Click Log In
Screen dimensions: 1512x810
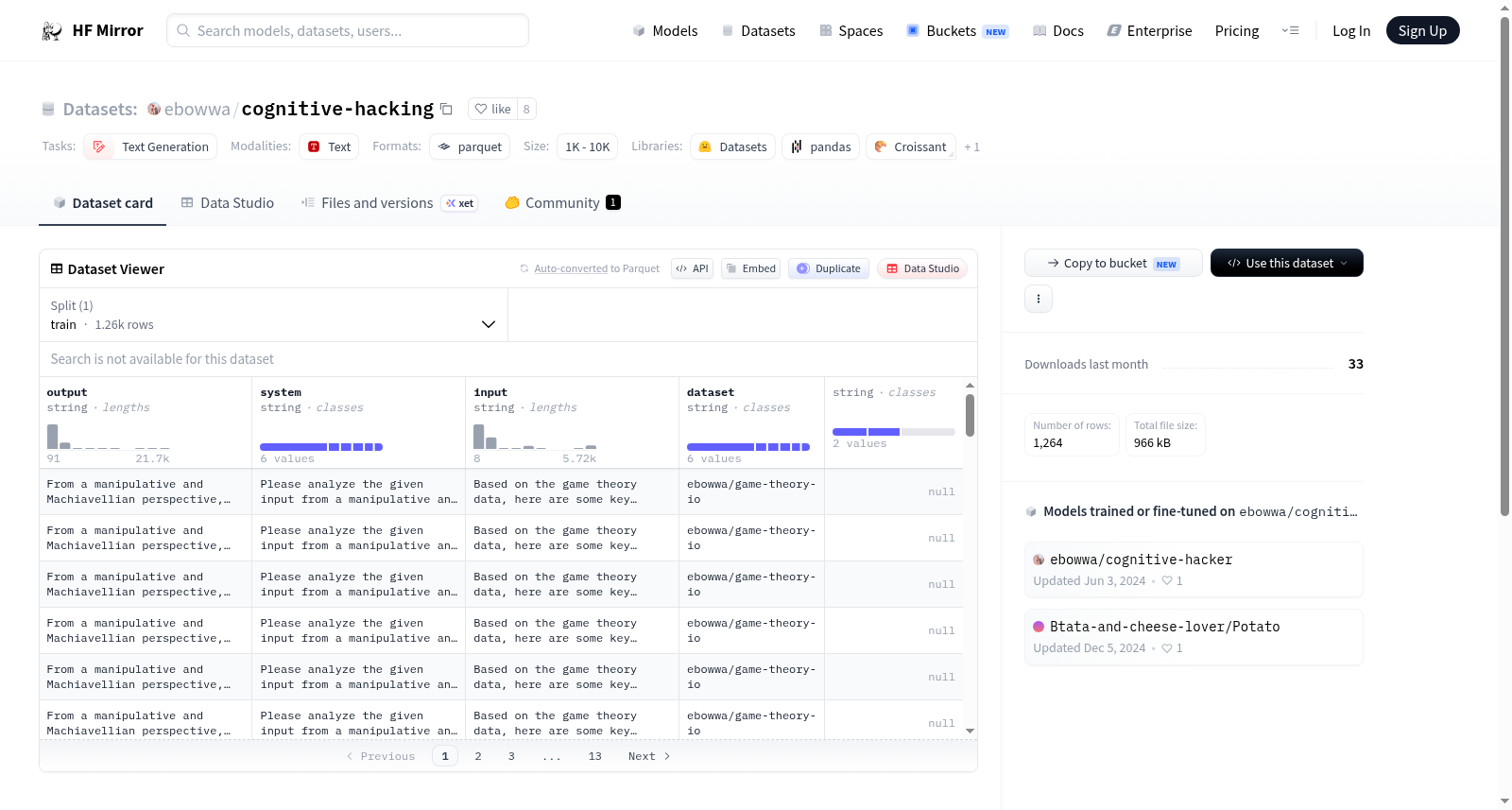[x=1351, y=30]
